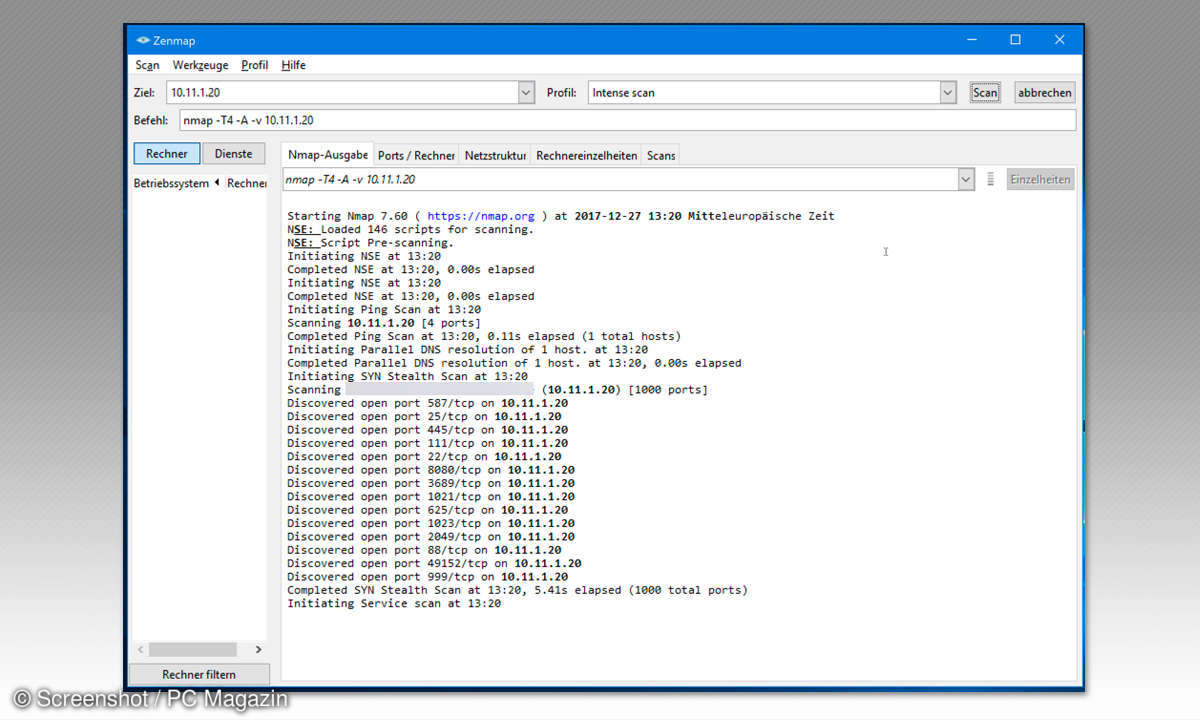This screenshot has height=720, width=1200.
Task: Click the abbrechen button
Action: click(x=1044, y=92)
